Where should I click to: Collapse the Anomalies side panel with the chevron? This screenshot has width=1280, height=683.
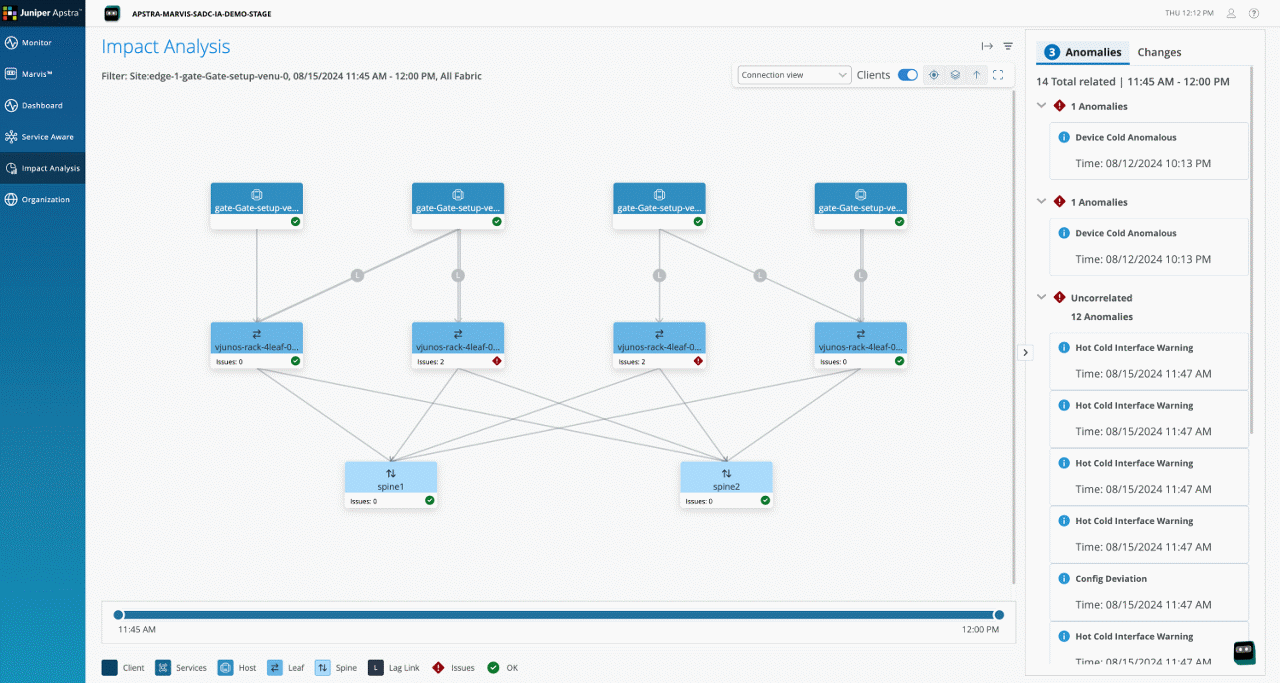pos(1025,352)
